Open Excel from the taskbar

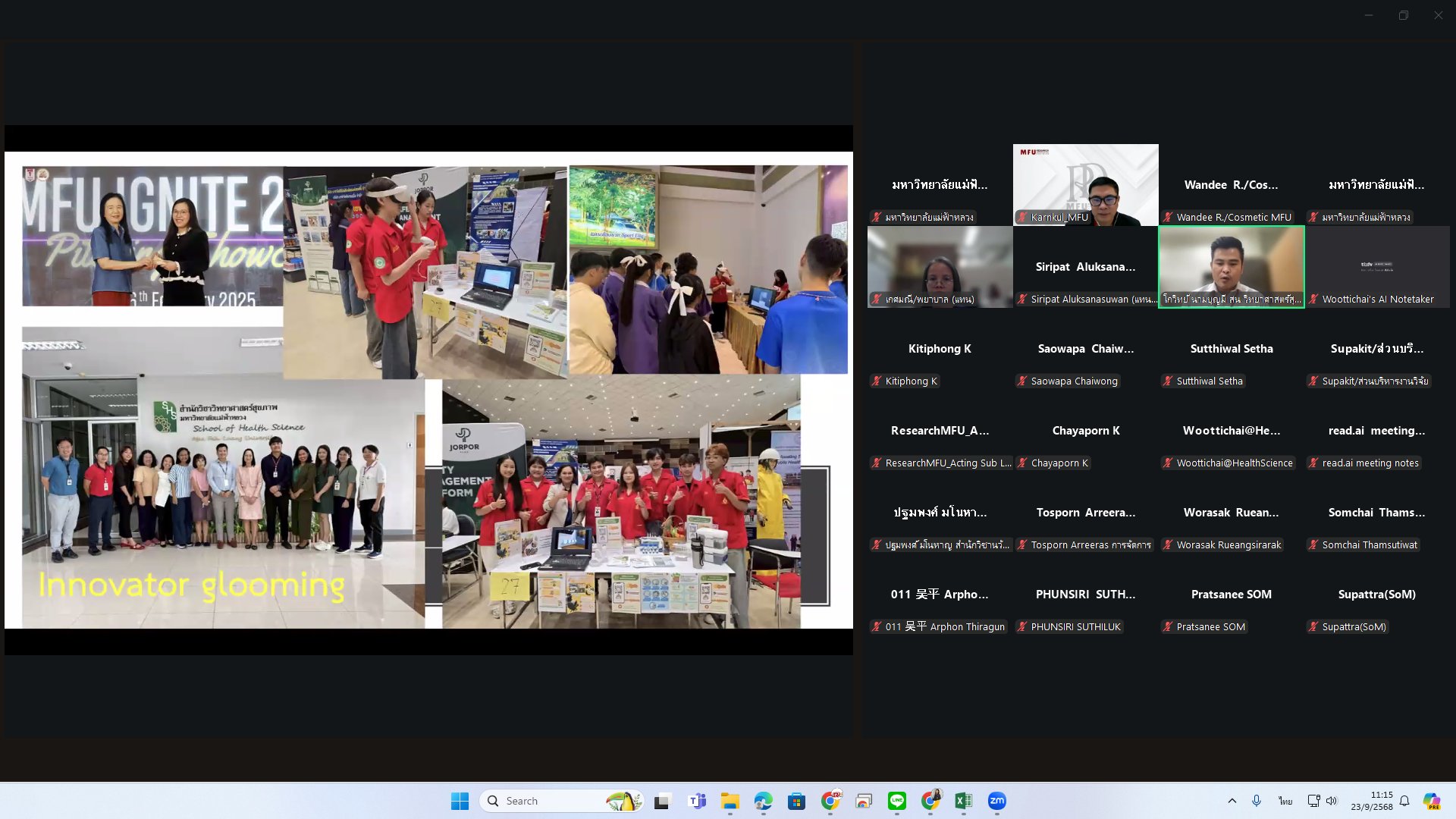pos(963,801)
